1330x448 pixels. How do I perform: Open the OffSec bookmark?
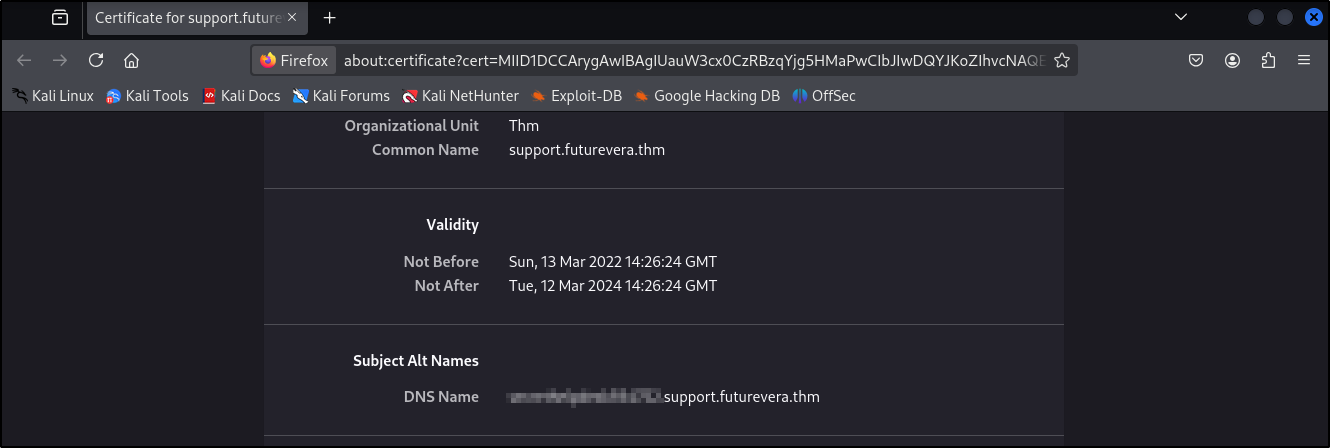point(824,96)
